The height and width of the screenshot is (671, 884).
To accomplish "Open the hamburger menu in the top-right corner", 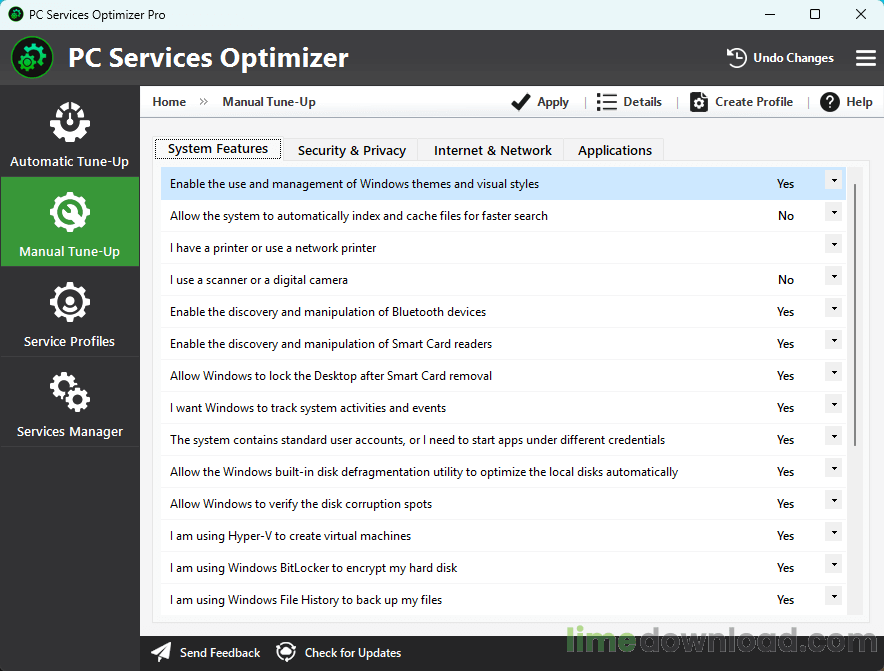I will click(x=866, y=58).
